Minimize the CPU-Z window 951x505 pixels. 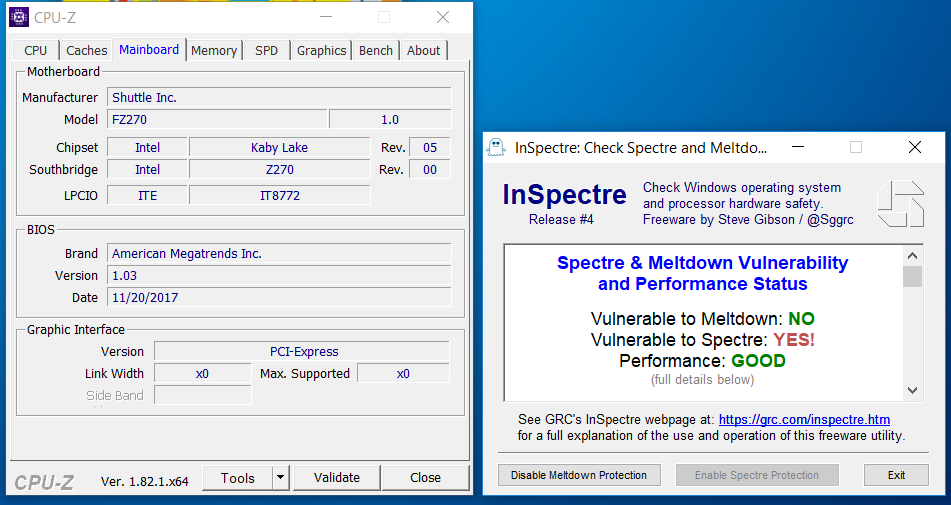tap(326, 17)
